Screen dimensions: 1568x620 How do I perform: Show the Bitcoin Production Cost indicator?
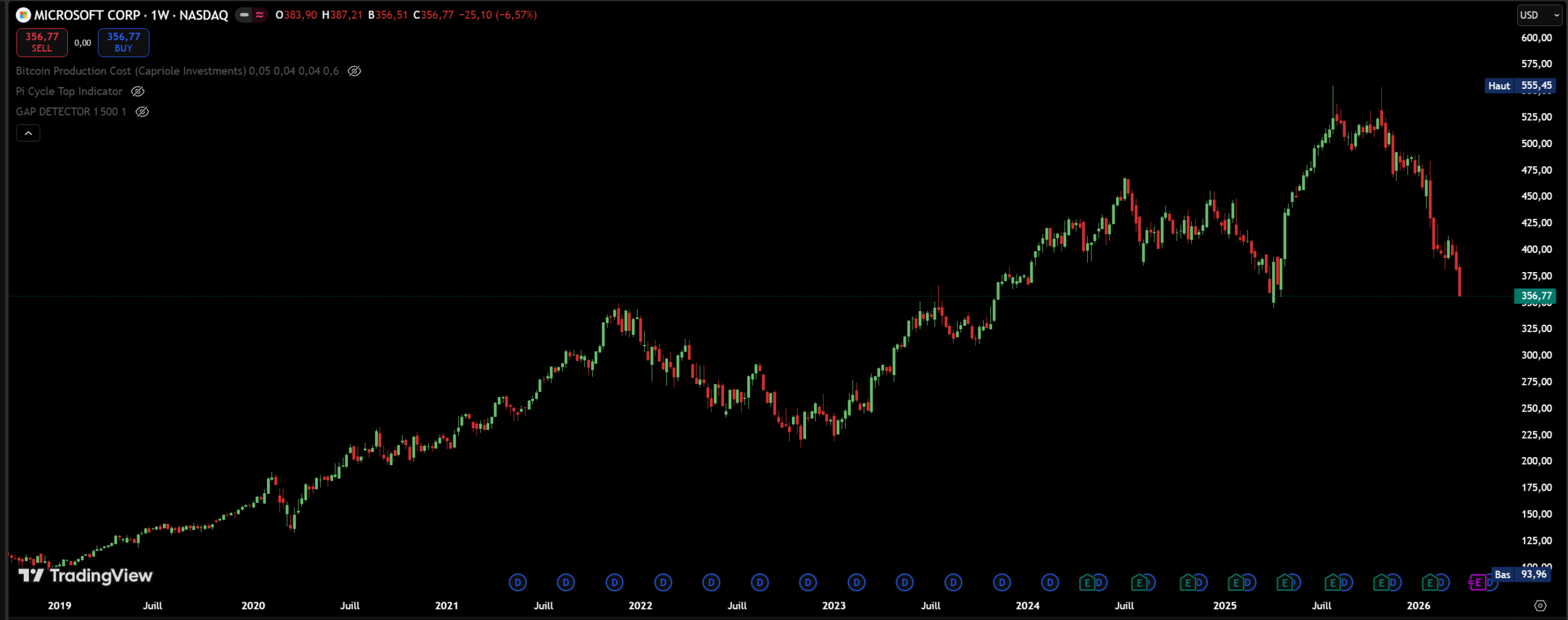click(x=354, y=71)
